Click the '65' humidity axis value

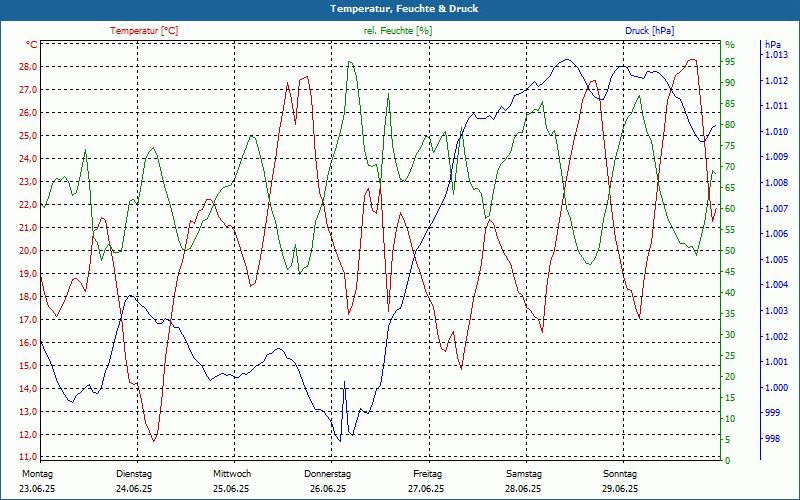tap(730, 188)
